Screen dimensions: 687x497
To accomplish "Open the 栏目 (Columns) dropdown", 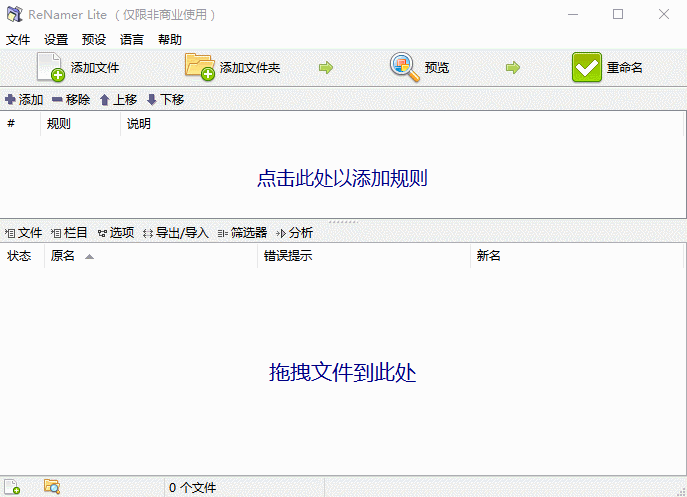I will (70, 232).
